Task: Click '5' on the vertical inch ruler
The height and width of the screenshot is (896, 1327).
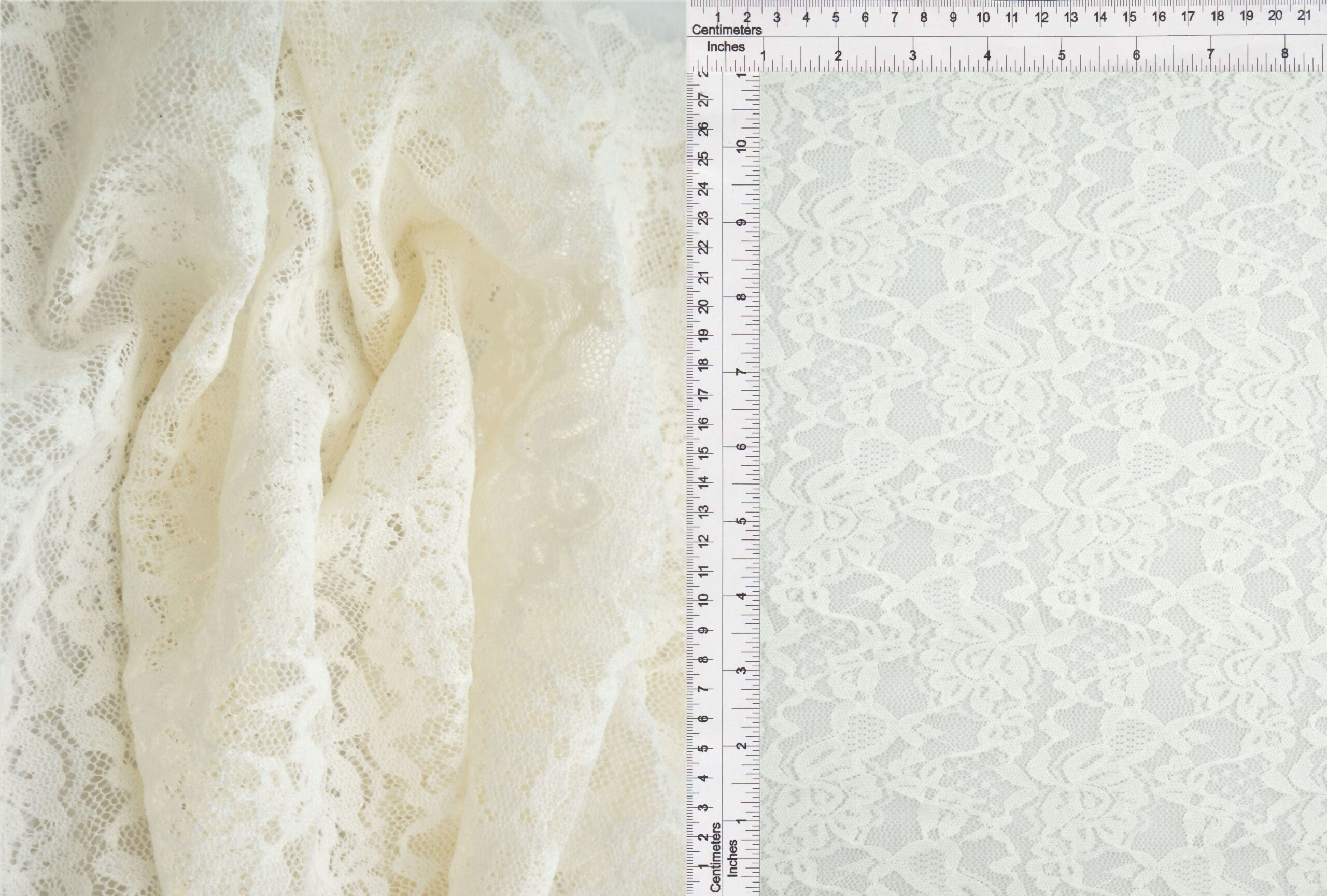Action: 741,521
